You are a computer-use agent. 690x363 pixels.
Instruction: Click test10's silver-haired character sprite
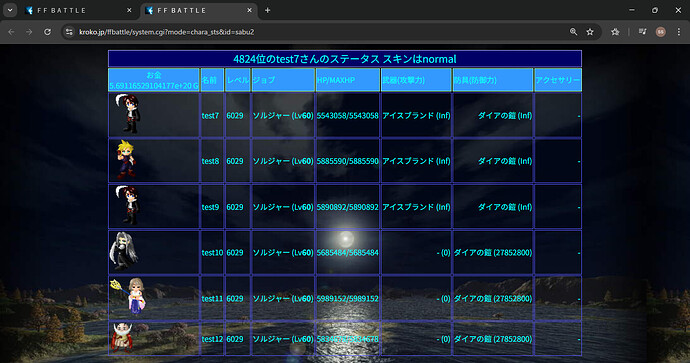click(x=124, y=251)
